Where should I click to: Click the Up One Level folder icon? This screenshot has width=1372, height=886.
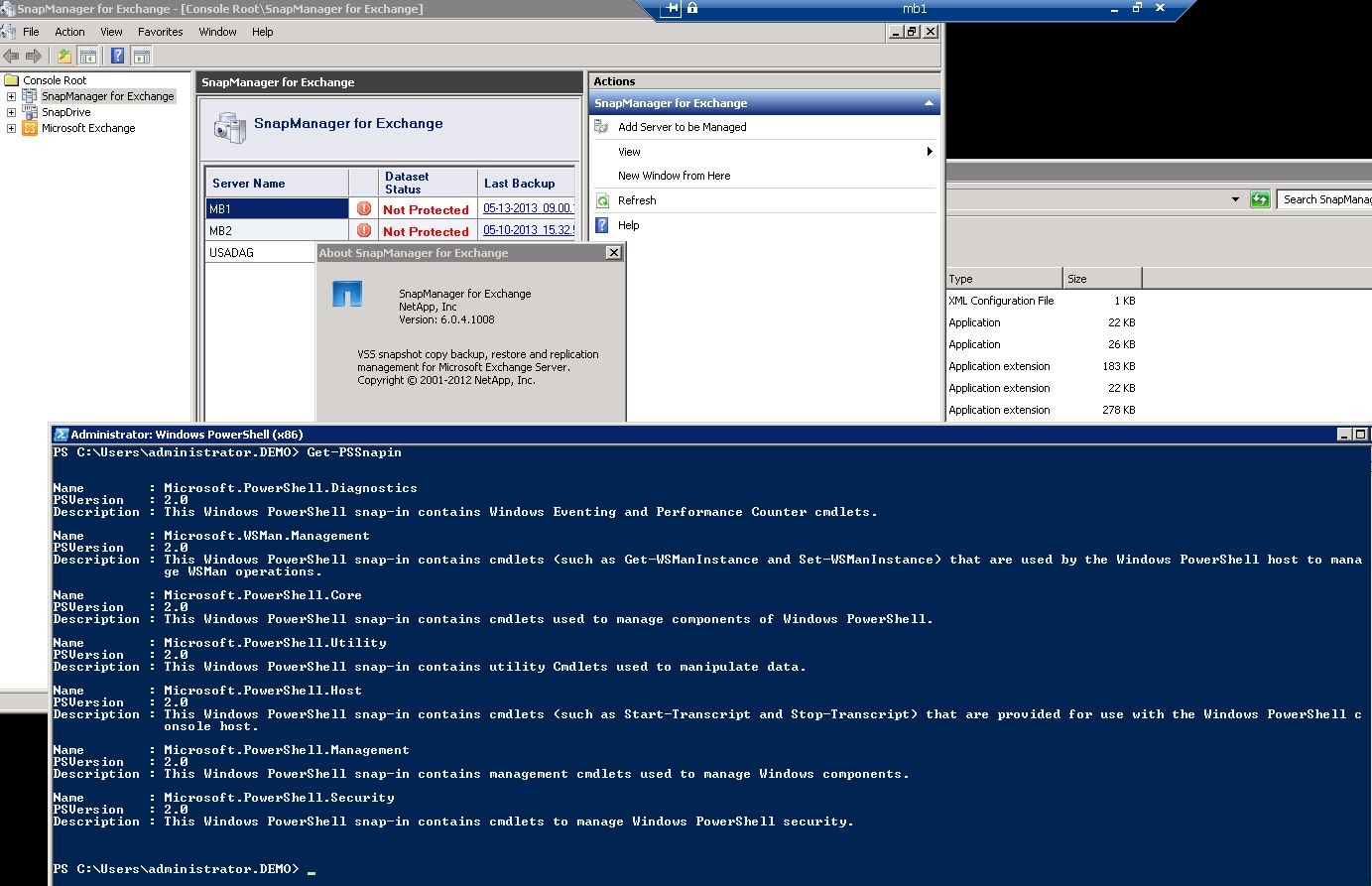pyautogui.click(x=64, y=57)
